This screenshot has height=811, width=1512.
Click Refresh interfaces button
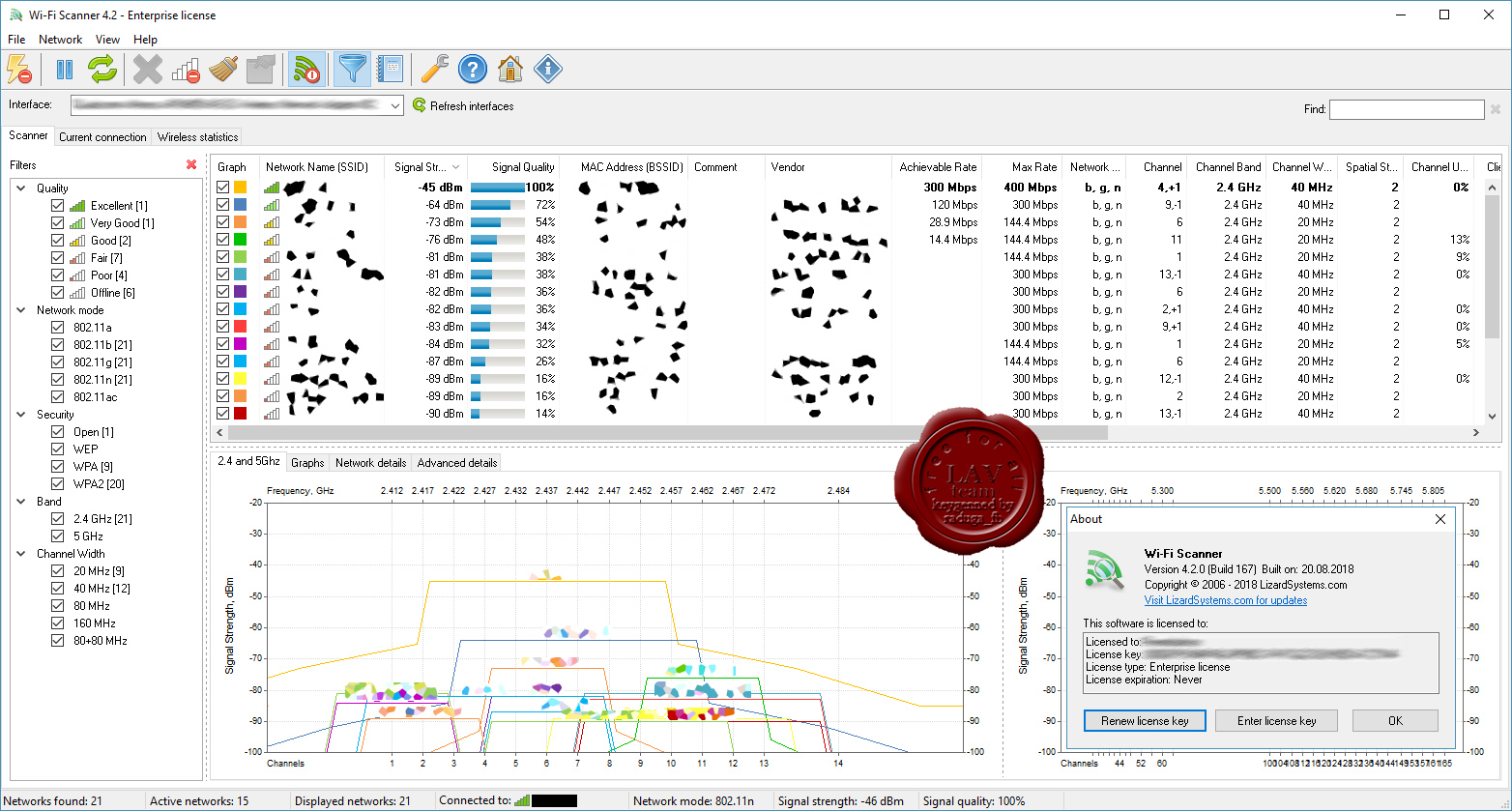[x=463, y=106]
